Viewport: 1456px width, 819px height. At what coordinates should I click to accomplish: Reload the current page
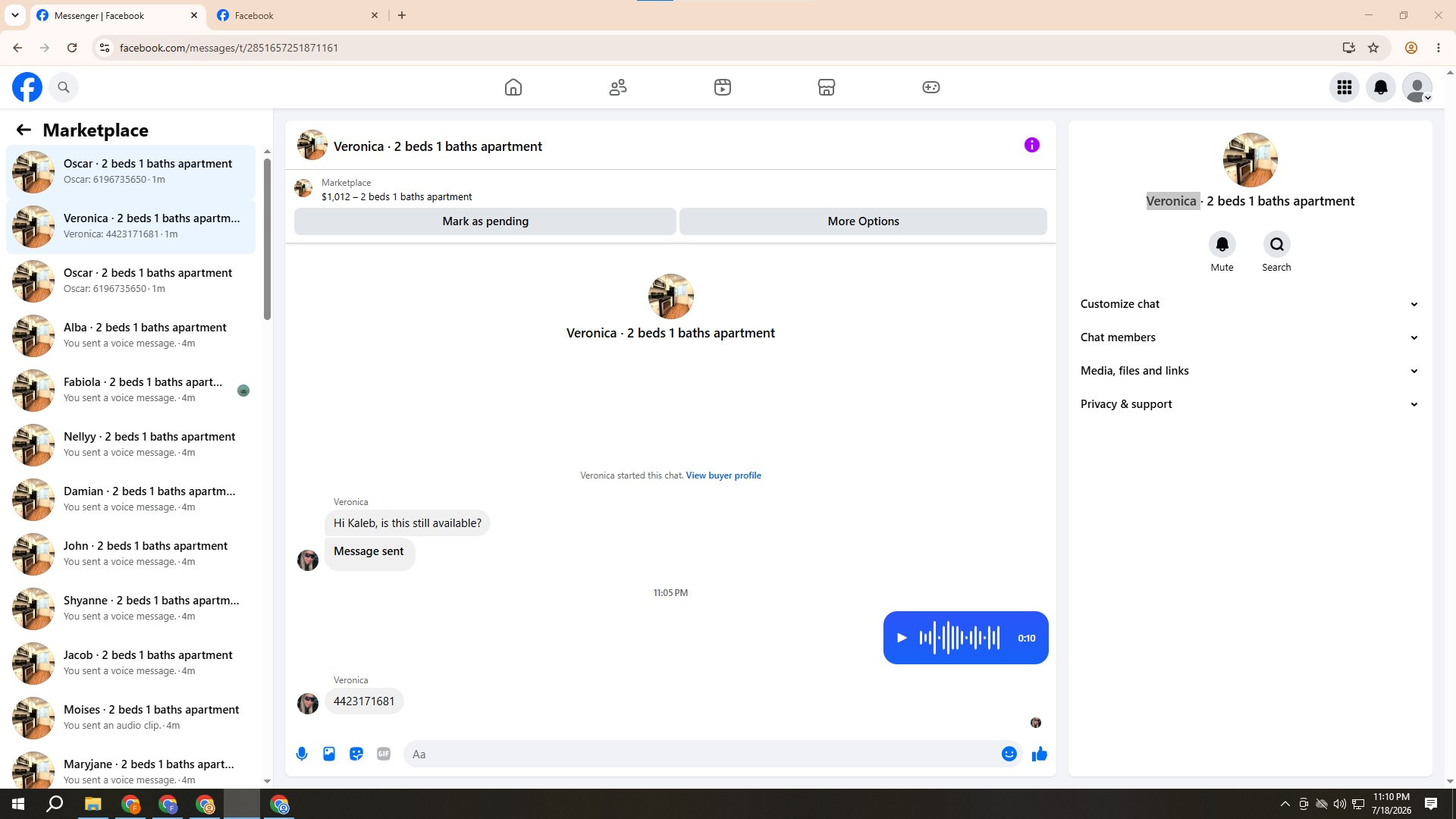(x=72, y=48)
